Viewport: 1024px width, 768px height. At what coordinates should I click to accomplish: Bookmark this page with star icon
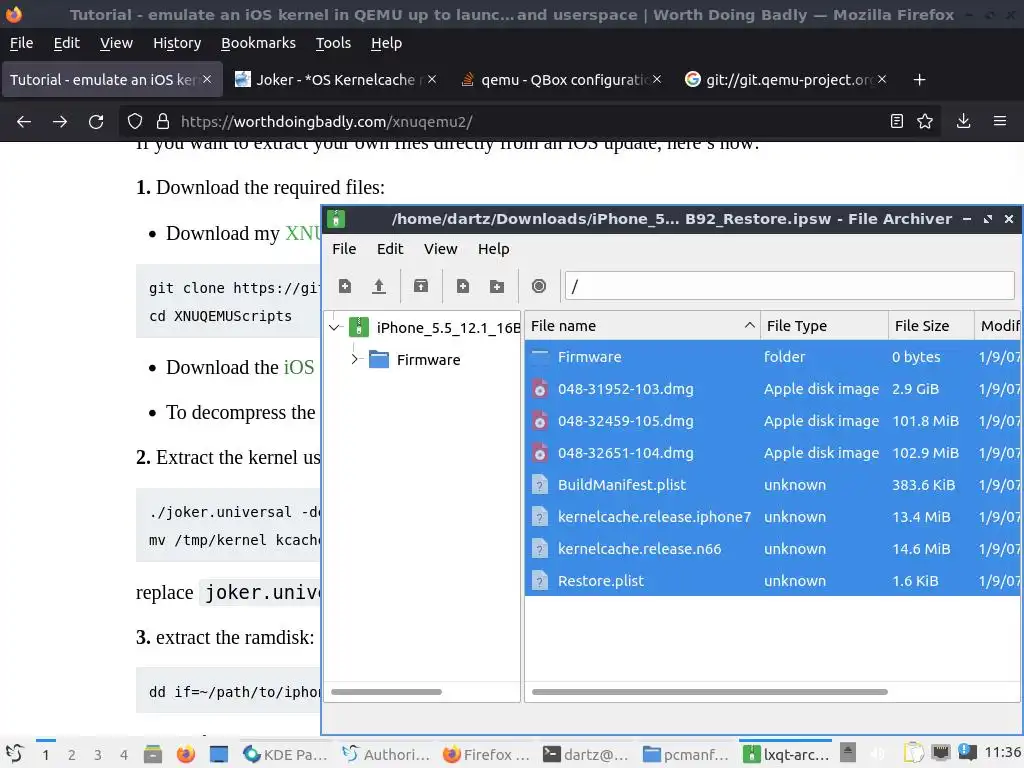pos(925,121)
